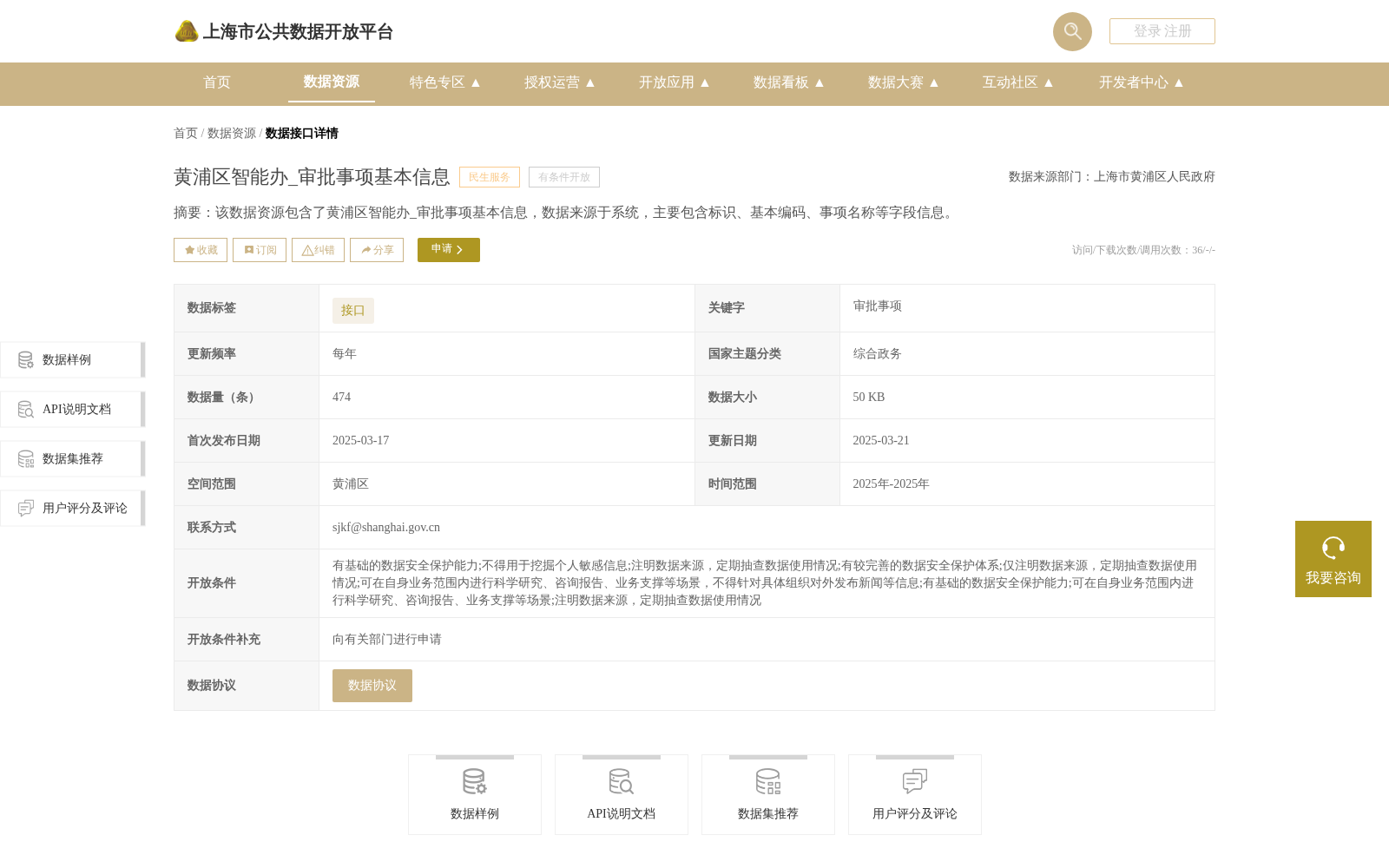The height and width of the screenshot is (868, 1389).
Task: Open API说明文档 in the left sidebar
Action: click(72, 409)
